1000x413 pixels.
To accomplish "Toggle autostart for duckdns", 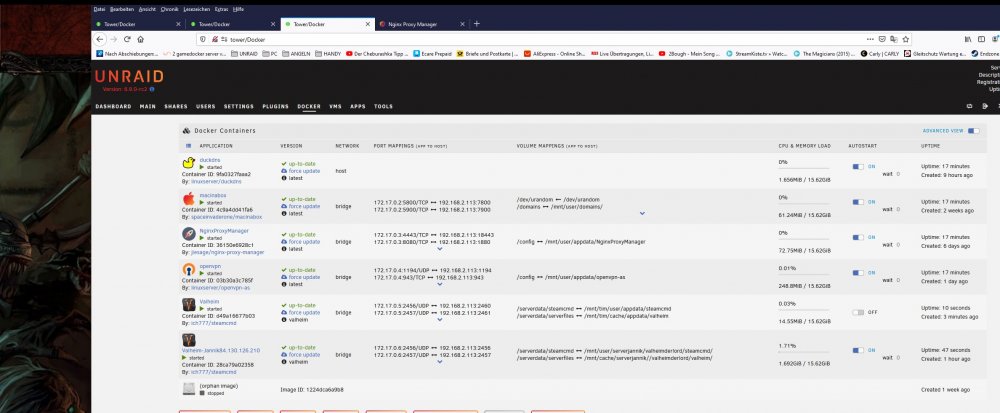I will click(x=858, y=166).
